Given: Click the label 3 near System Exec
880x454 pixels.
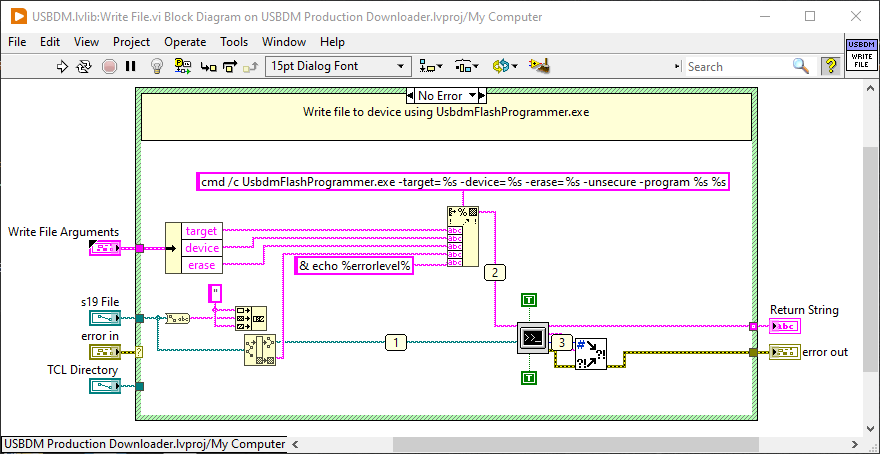Looking at the screenshot, I should (x=562, y=342).
